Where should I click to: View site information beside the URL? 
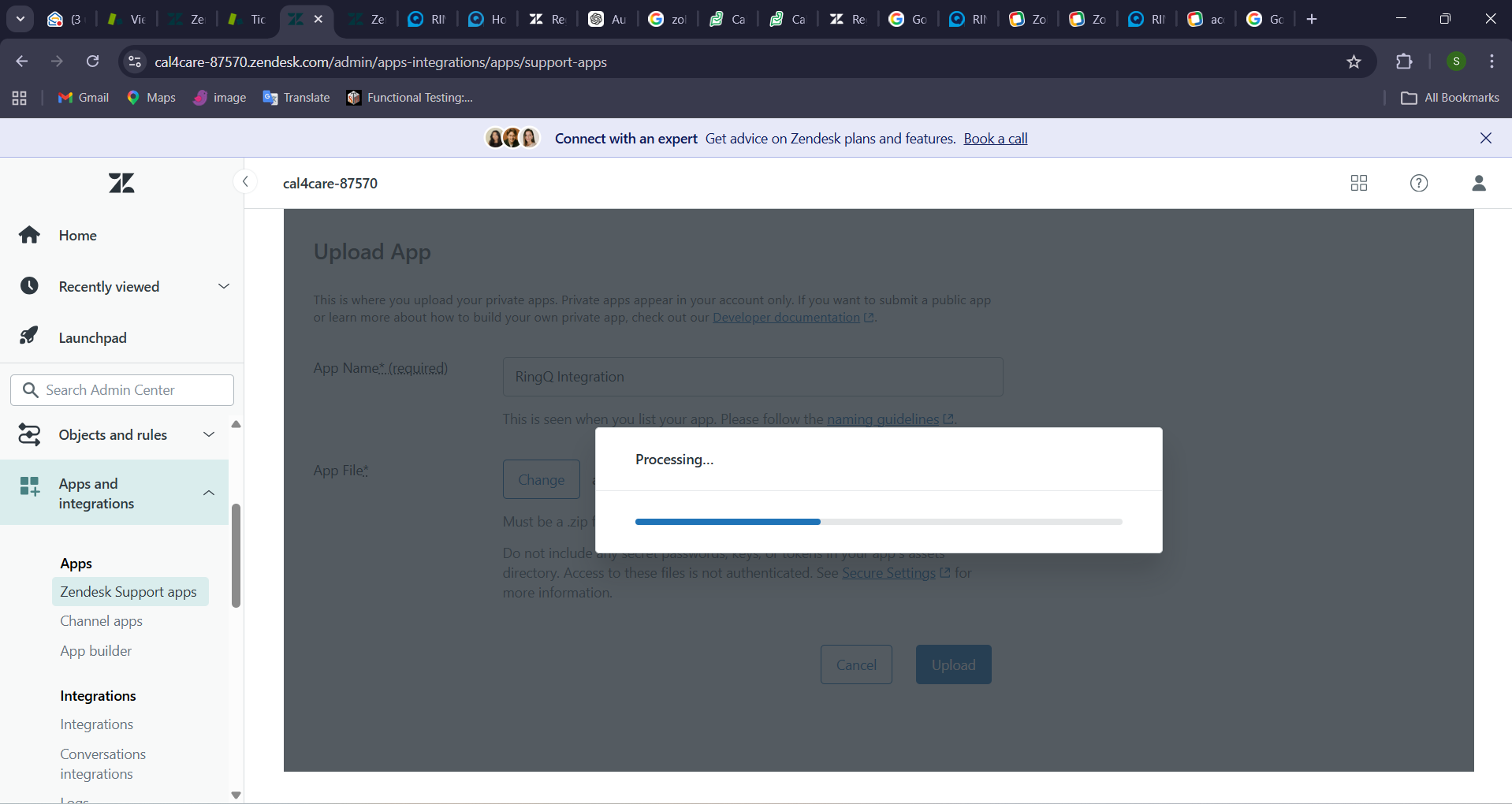click(135, 61)
